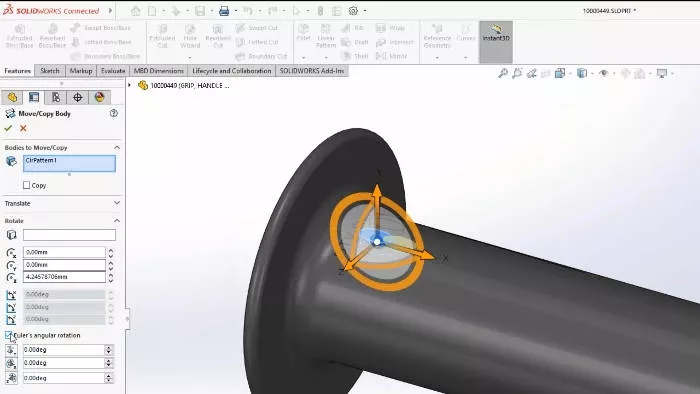
Task: Click the Undo icon in the top toolbar
Action: pyautogui.click(x=248, y=11)
